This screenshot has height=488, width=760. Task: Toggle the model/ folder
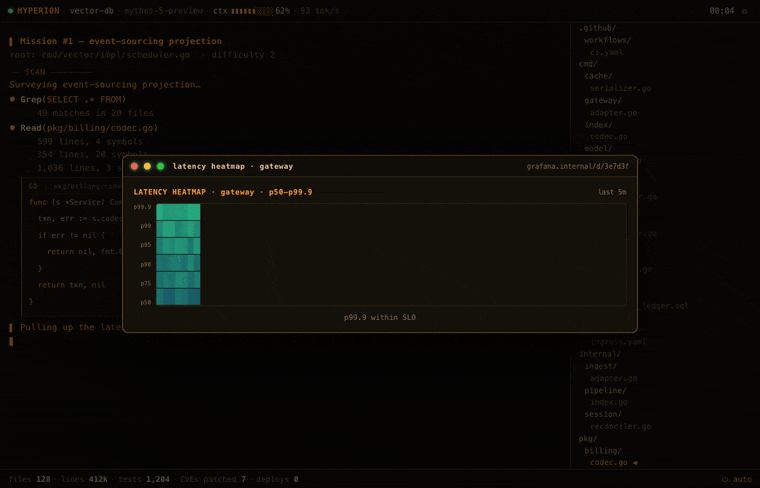click(598, 148)
